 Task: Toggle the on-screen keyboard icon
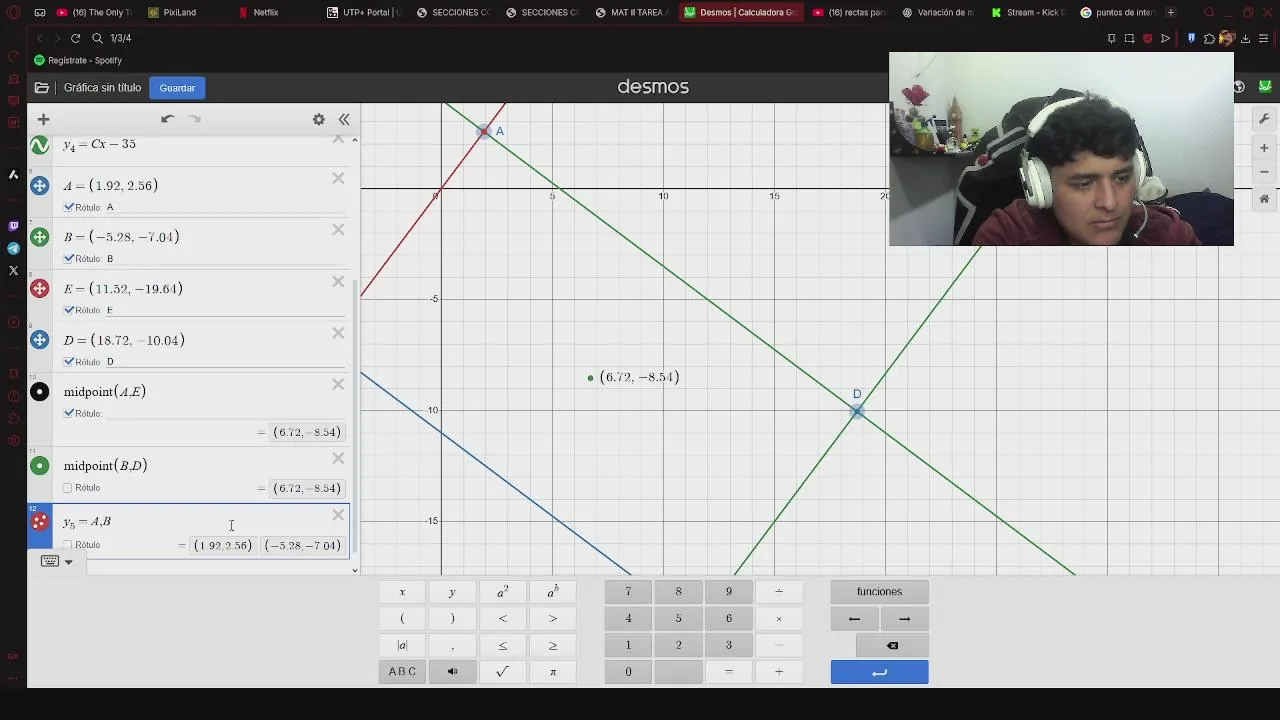click(x=49, y=561)
